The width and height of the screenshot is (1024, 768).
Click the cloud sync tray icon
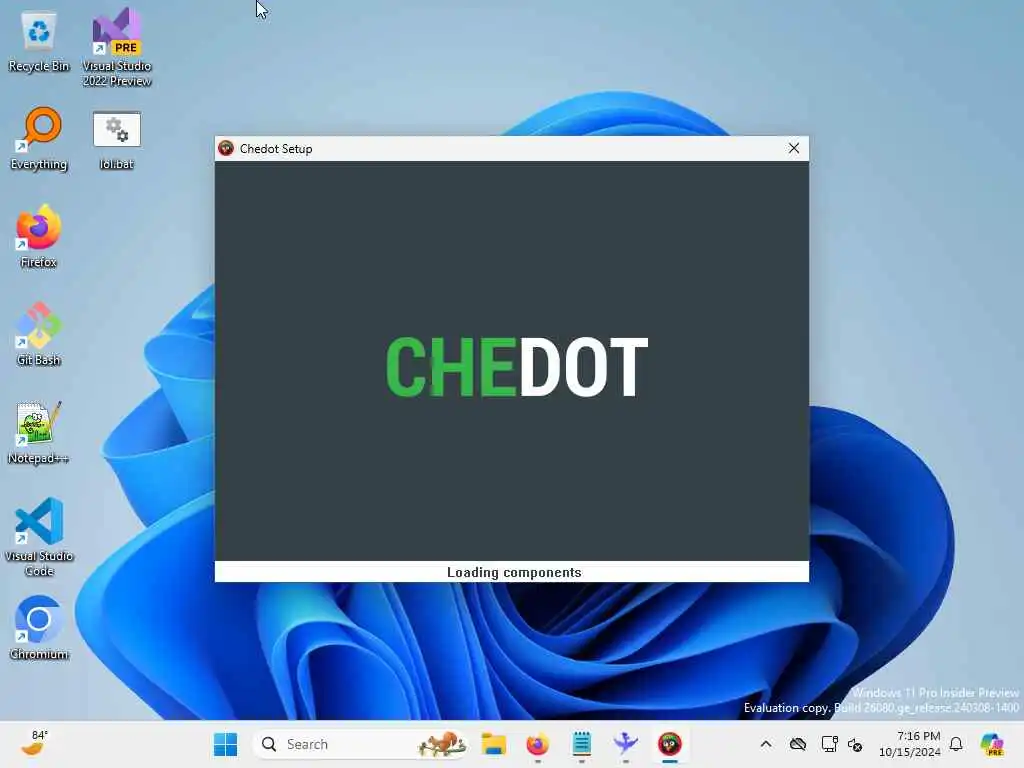click(797, 744)
